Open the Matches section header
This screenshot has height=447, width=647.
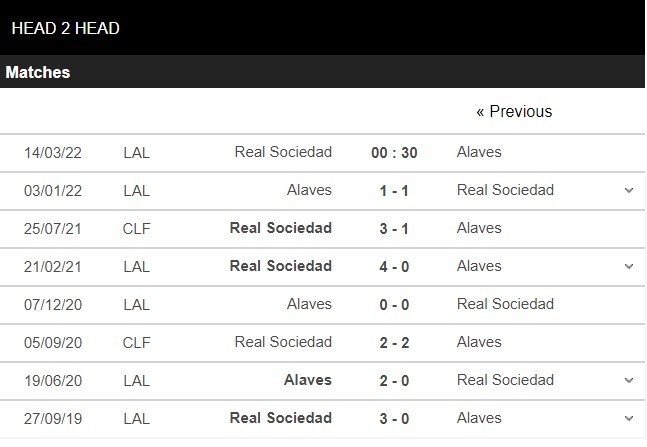(x=38, y=72)
